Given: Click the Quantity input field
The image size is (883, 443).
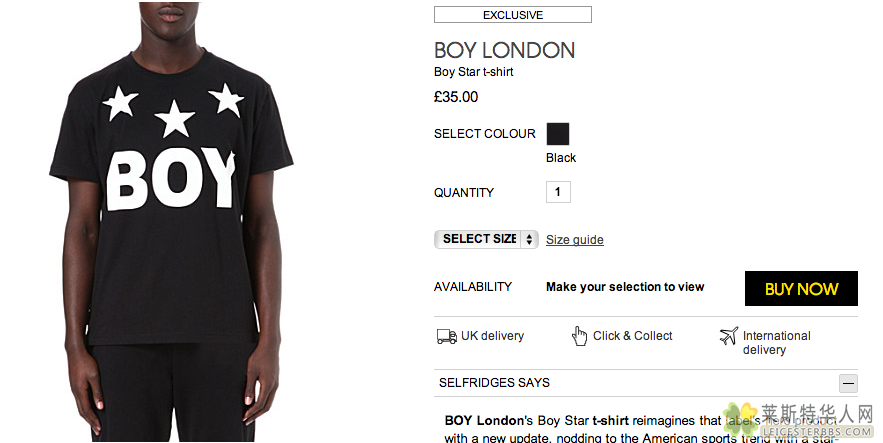Looking at the screenshot, I should 558,192.
